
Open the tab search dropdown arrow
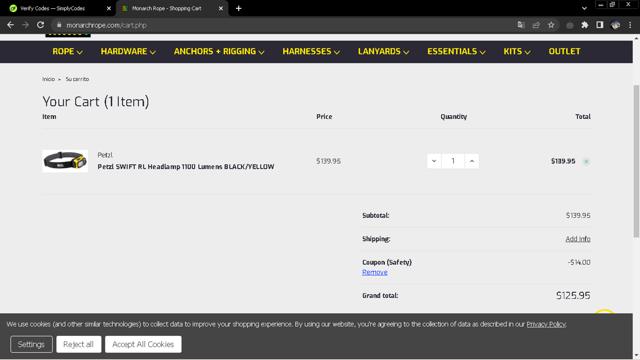(584, 8)
